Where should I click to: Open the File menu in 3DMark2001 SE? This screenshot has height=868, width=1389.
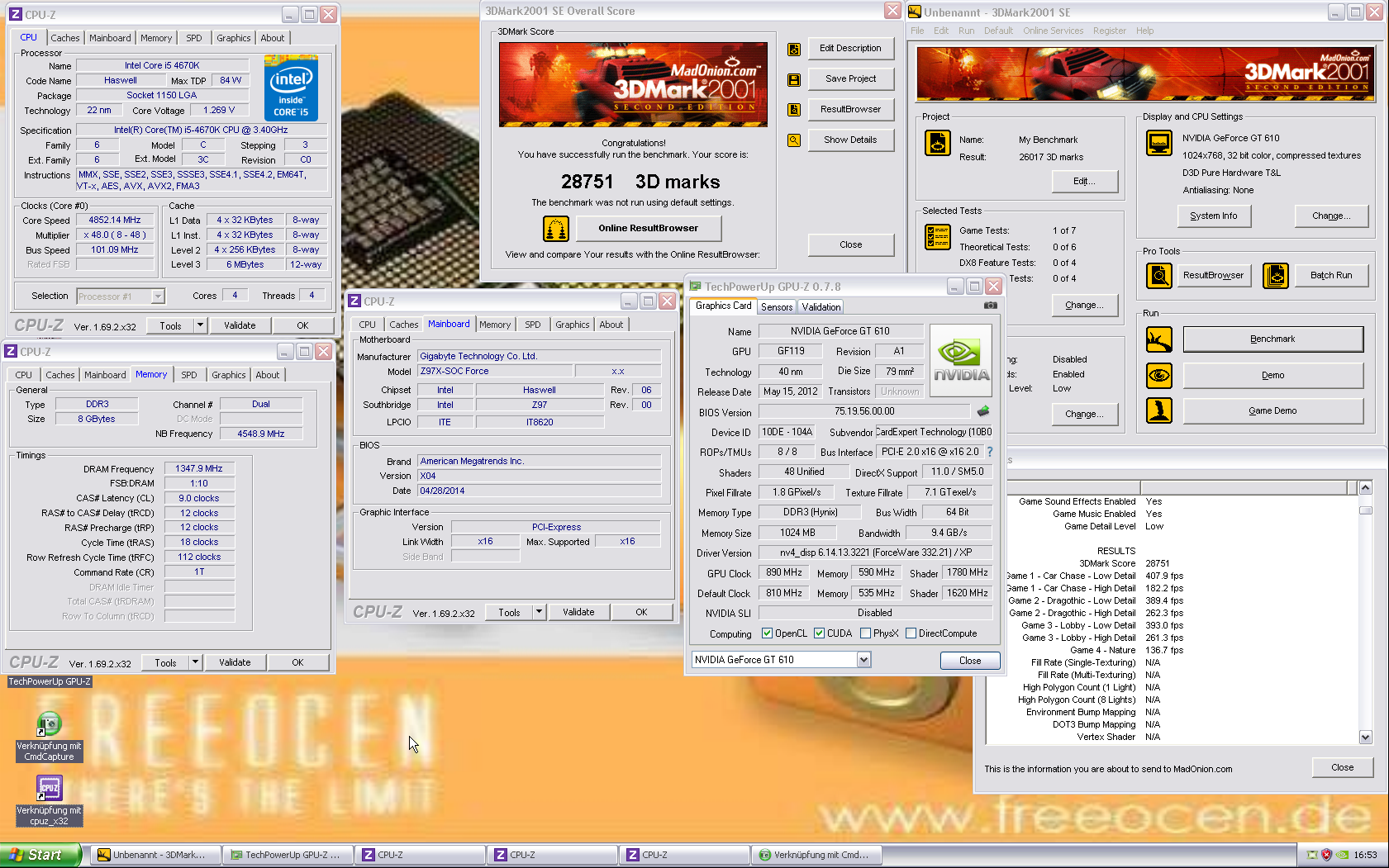click(x=917, y=31)
